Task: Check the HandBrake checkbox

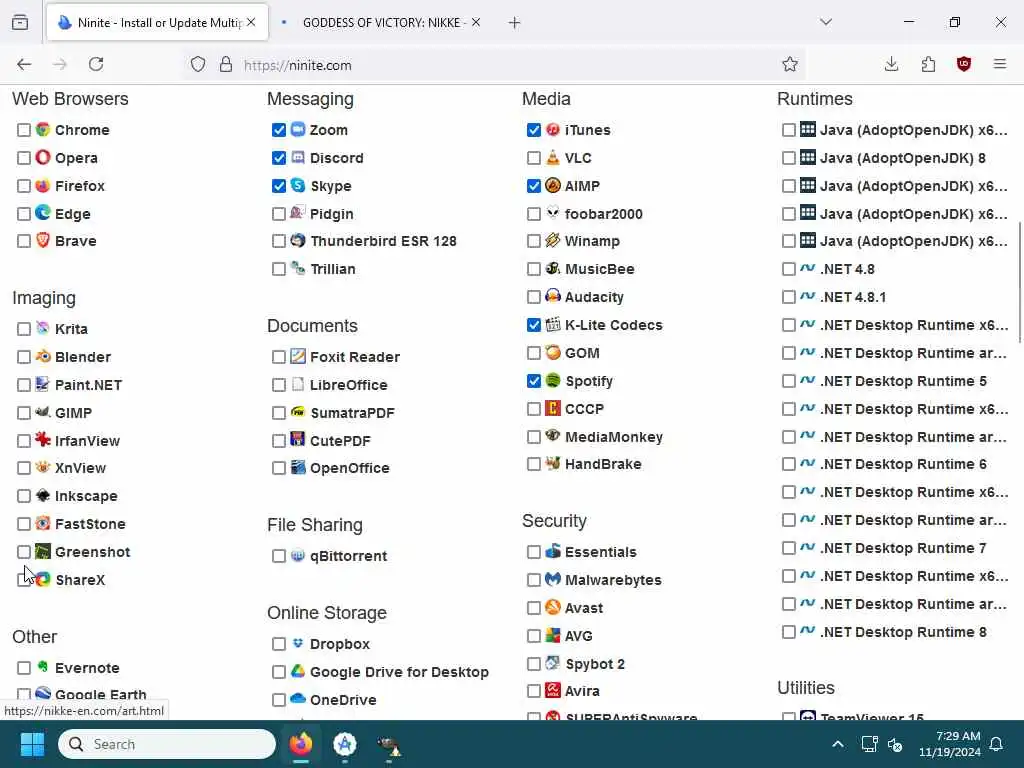Action: [x=534, y=464]
